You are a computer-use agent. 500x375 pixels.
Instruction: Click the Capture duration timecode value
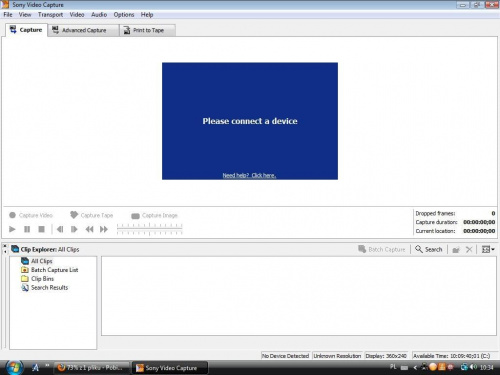click(479, 222)
